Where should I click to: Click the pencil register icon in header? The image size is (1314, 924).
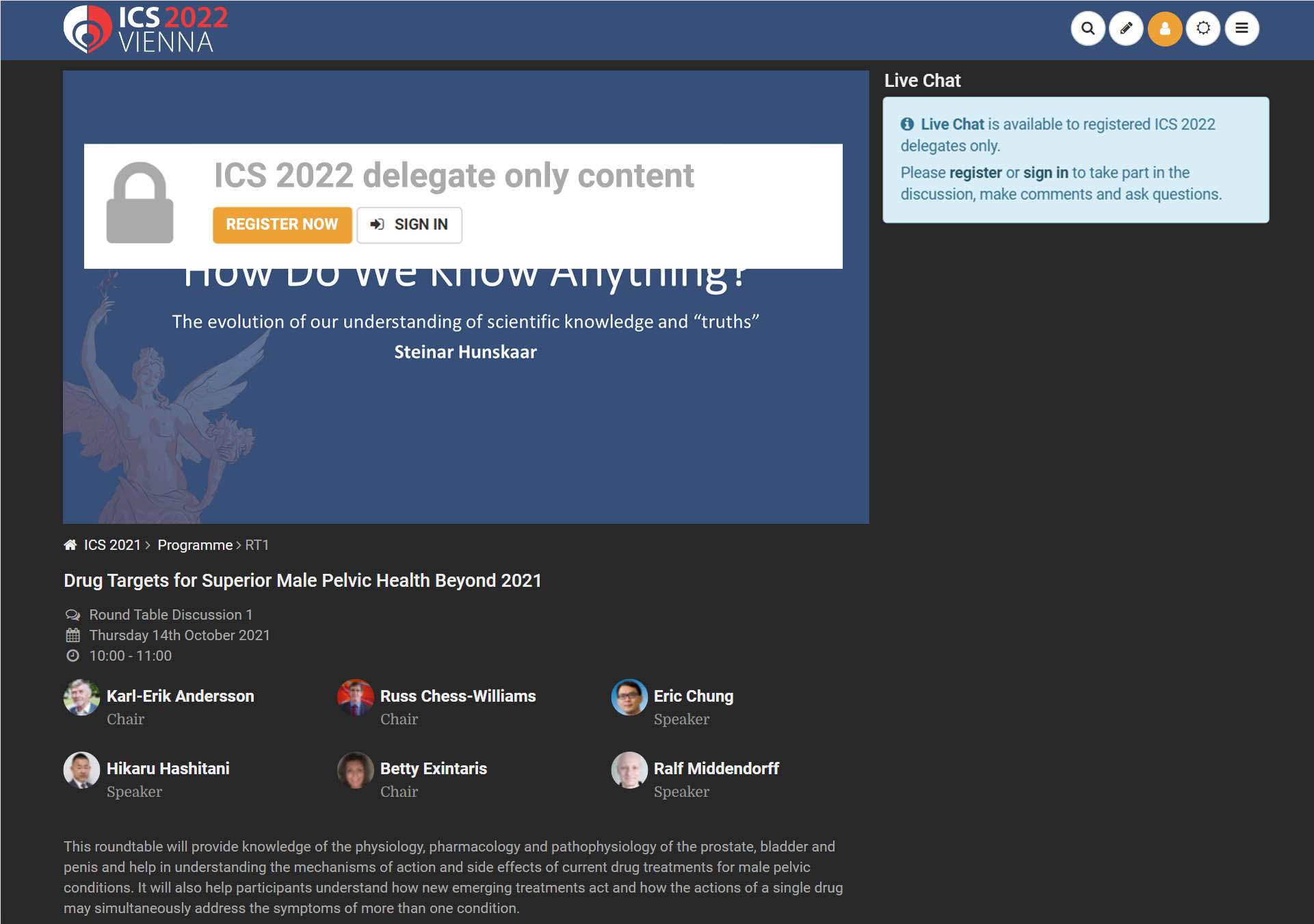(x=1126, y=29)
